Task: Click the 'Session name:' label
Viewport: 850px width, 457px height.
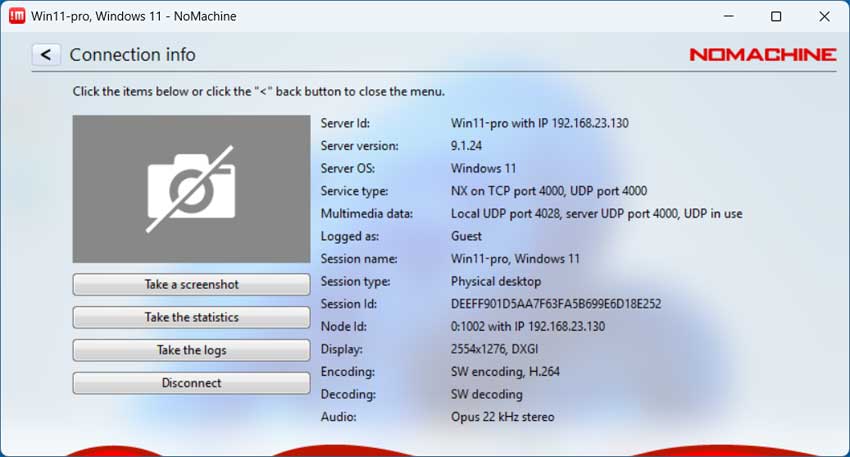Action: [358, 259]
